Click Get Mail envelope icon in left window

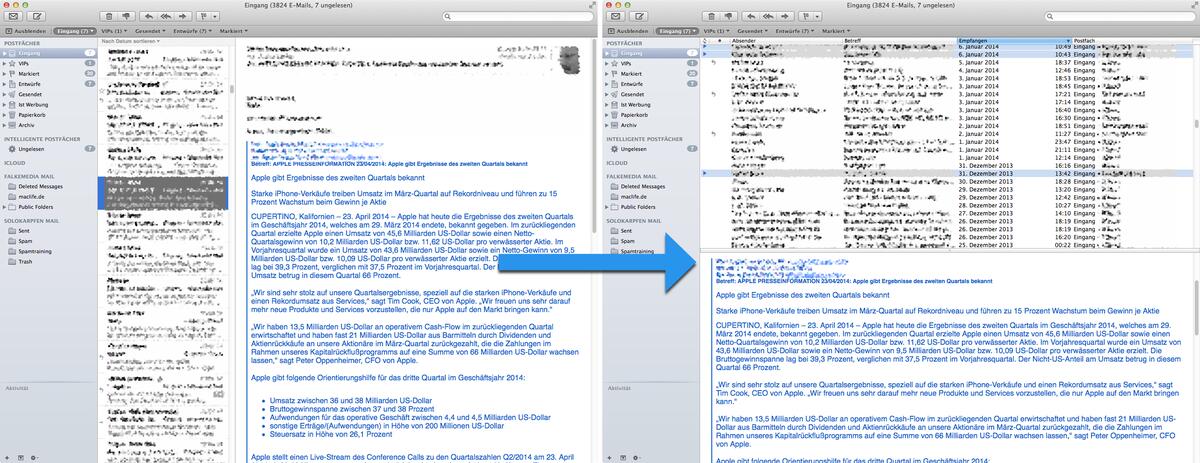click(13, 17)
